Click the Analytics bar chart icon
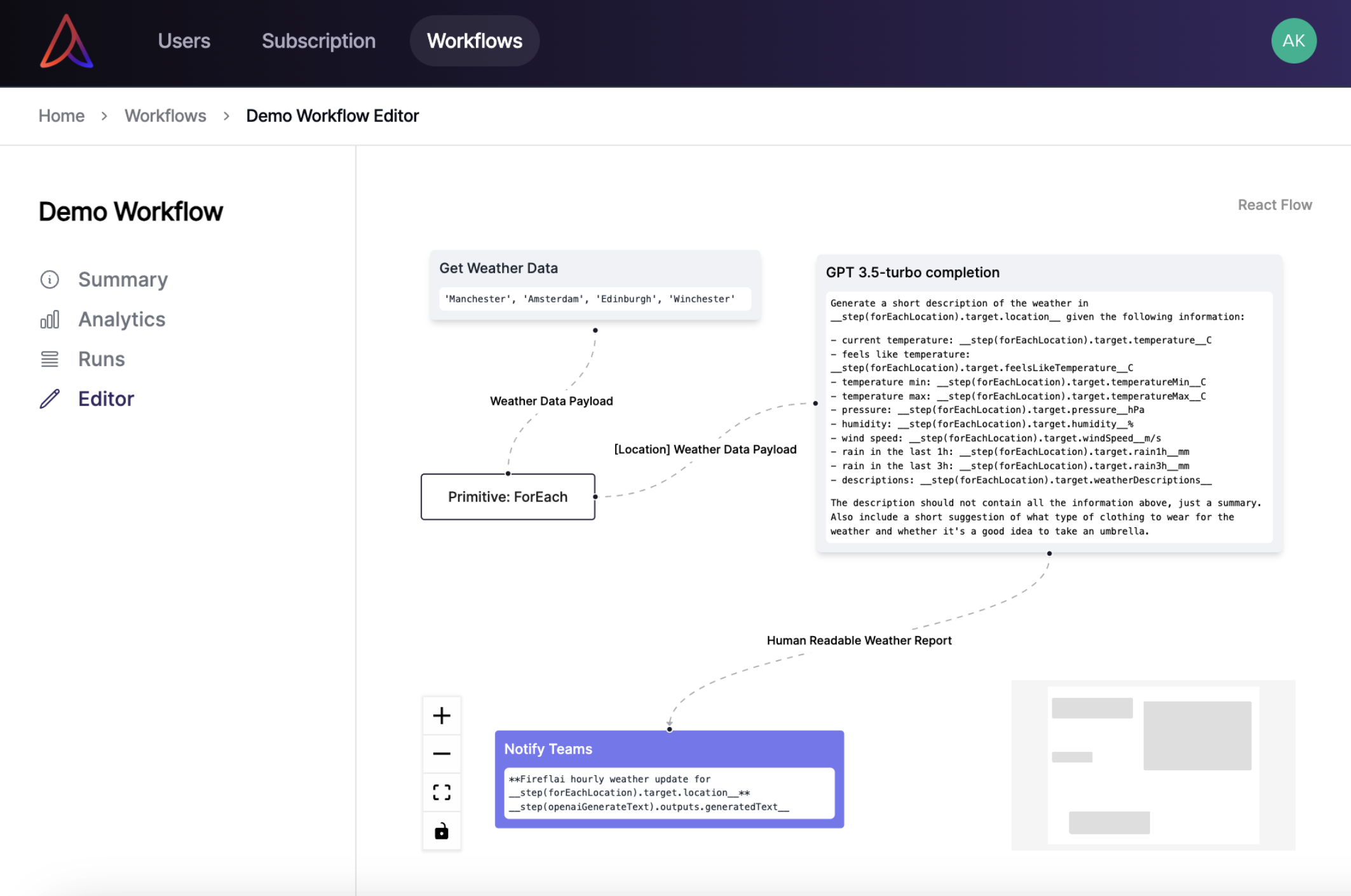 pyautogui.click(x=50, y=319)
